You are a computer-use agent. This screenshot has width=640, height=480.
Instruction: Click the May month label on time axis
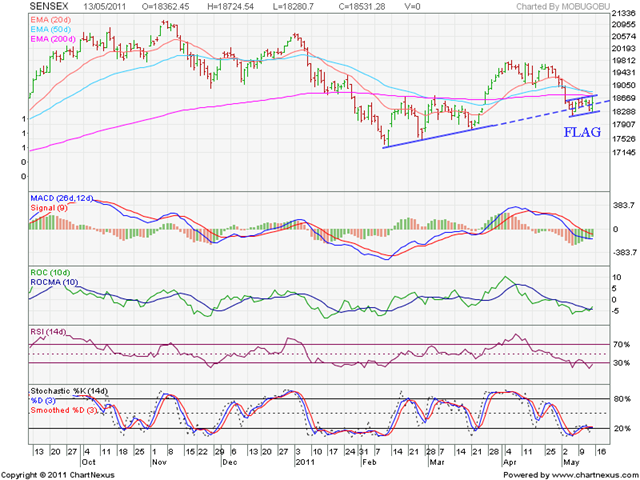[571, 462]
